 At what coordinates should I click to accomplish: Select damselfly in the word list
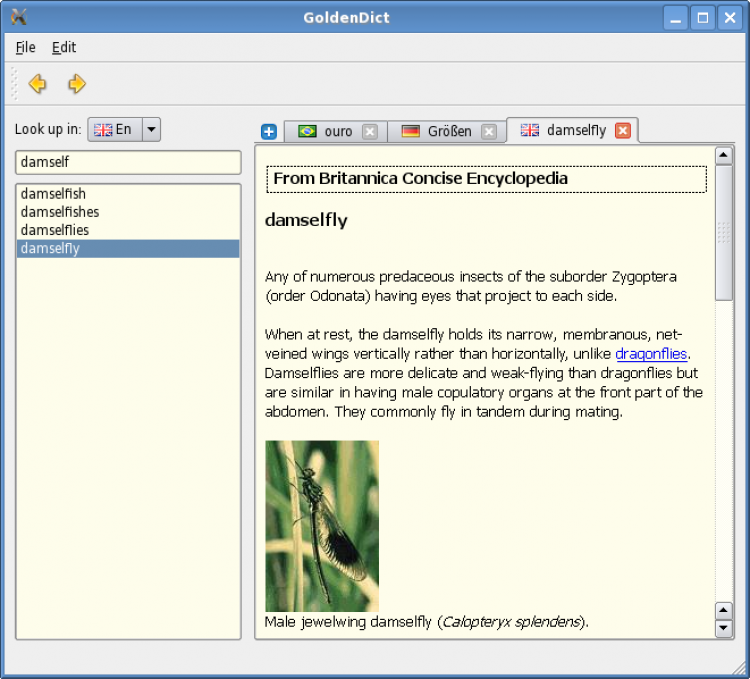click(x=128, y=249)
